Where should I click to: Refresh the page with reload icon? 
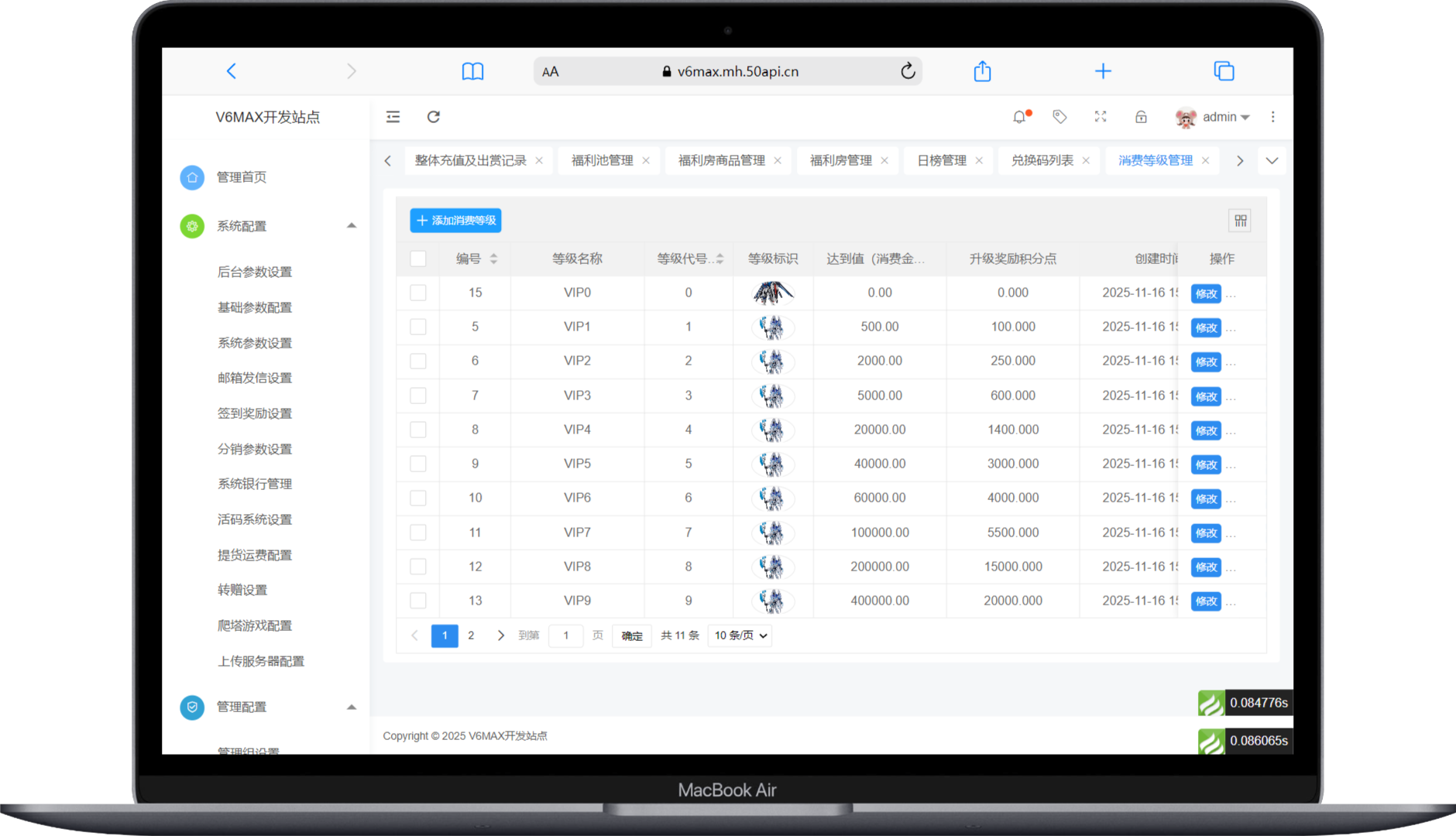pos(434,117)
